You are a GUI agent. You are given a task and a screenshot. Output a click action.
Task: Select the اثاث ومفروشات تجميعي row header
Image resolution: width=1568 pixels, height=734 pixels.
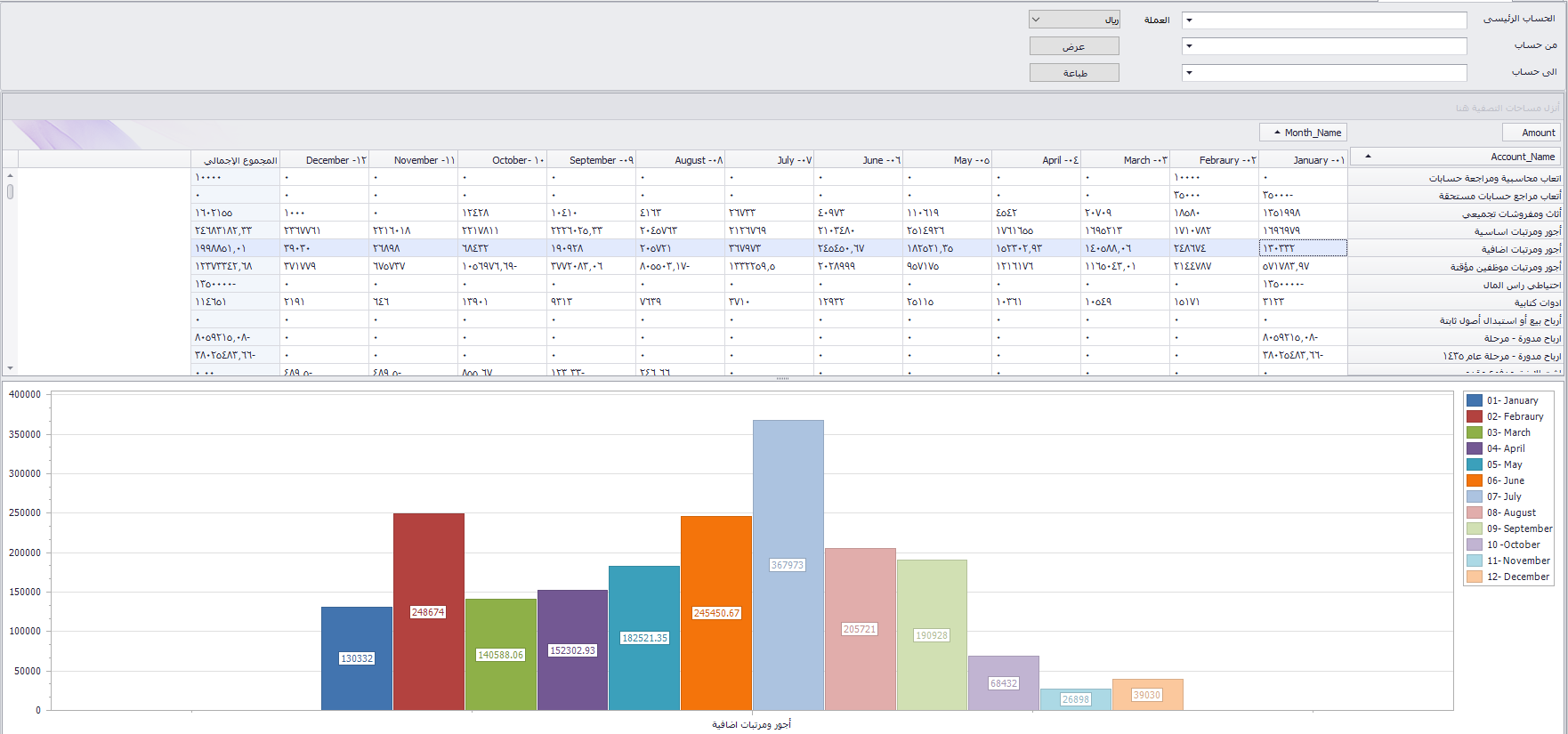click(x=1455, y=214)
